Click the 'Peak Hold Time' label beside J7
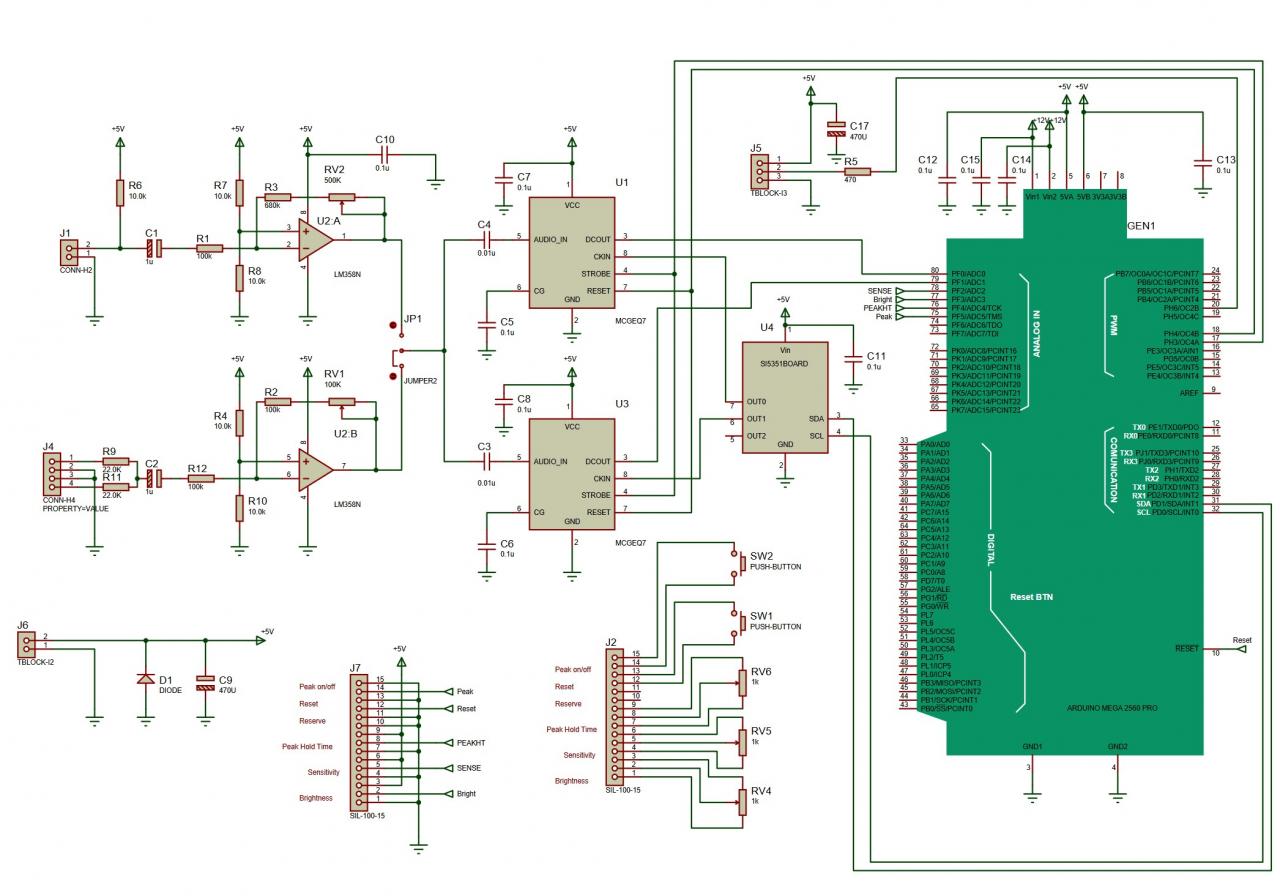This screenshot has height=896, width=1280. coord(307,746)
